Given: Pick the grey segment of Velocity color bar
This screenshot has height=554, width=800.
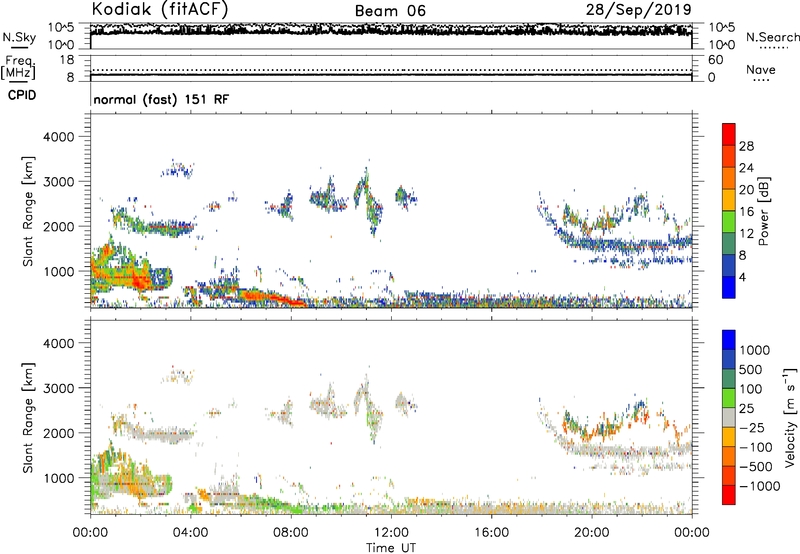Looking at the screenshot, I should [729, 417].
